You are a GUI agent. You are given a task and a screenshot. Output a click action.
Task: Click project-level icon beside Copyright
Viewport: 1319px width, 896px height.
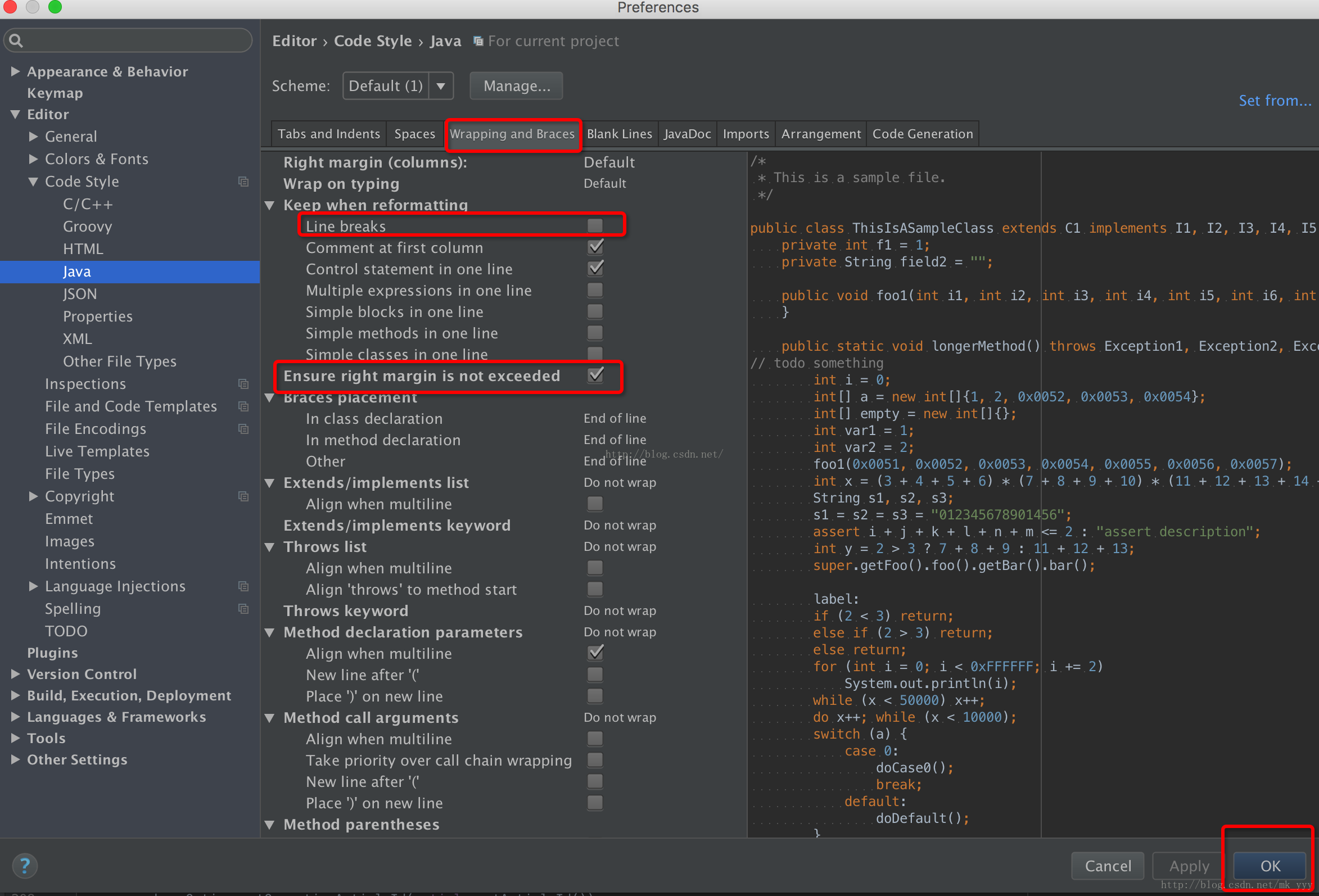[x=243, y=496]
